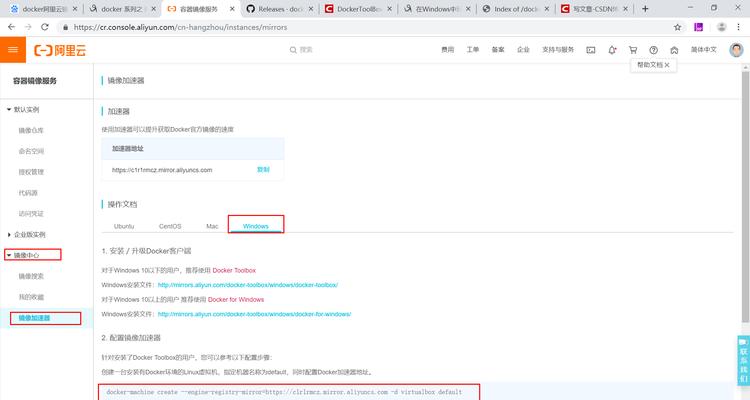This screenshot has height=400, width=750.
Task: Open the Cloud Shell terminal icon
Action: pos(591,50)
